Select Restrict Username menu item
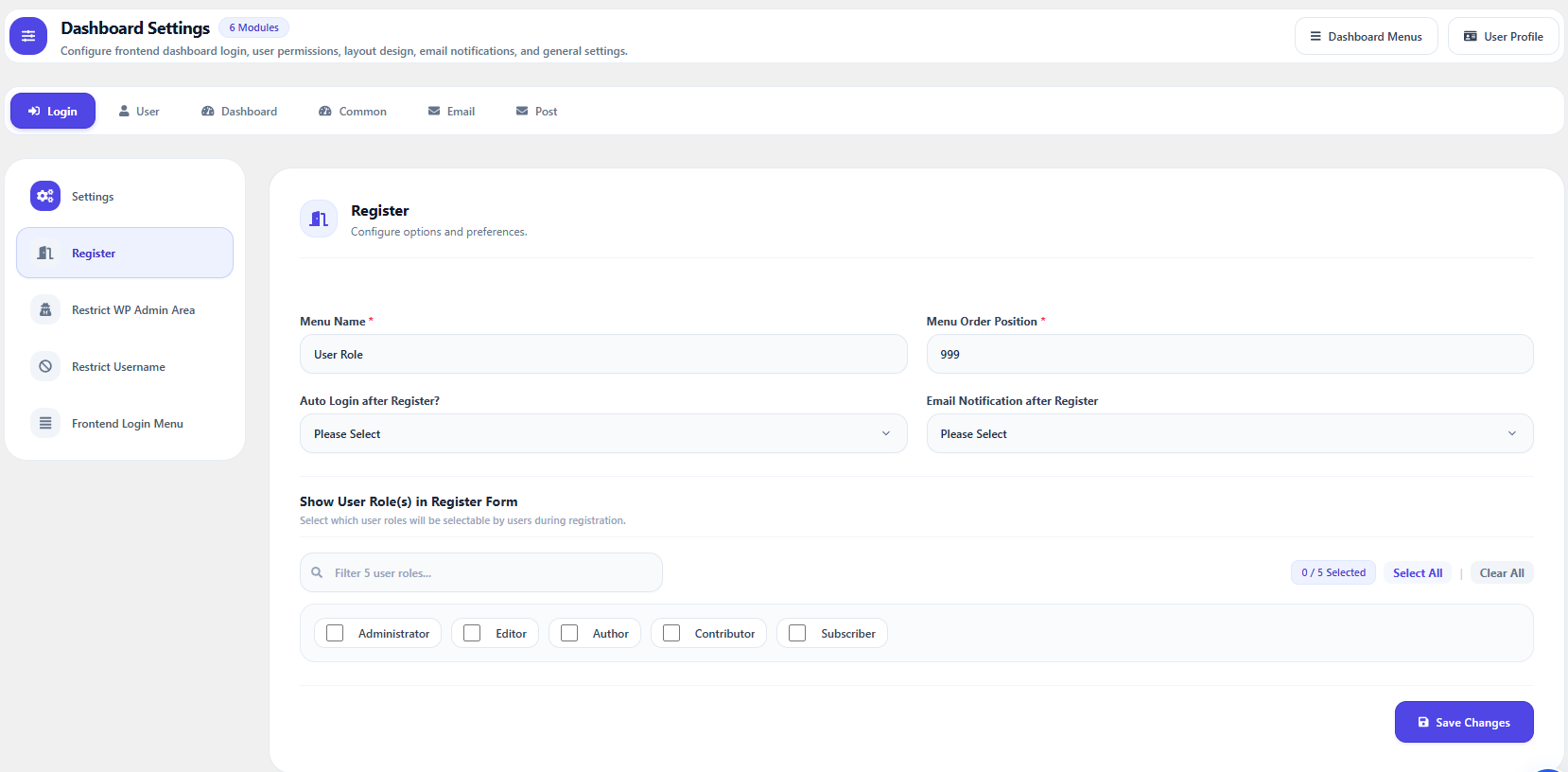 (125, 366)
